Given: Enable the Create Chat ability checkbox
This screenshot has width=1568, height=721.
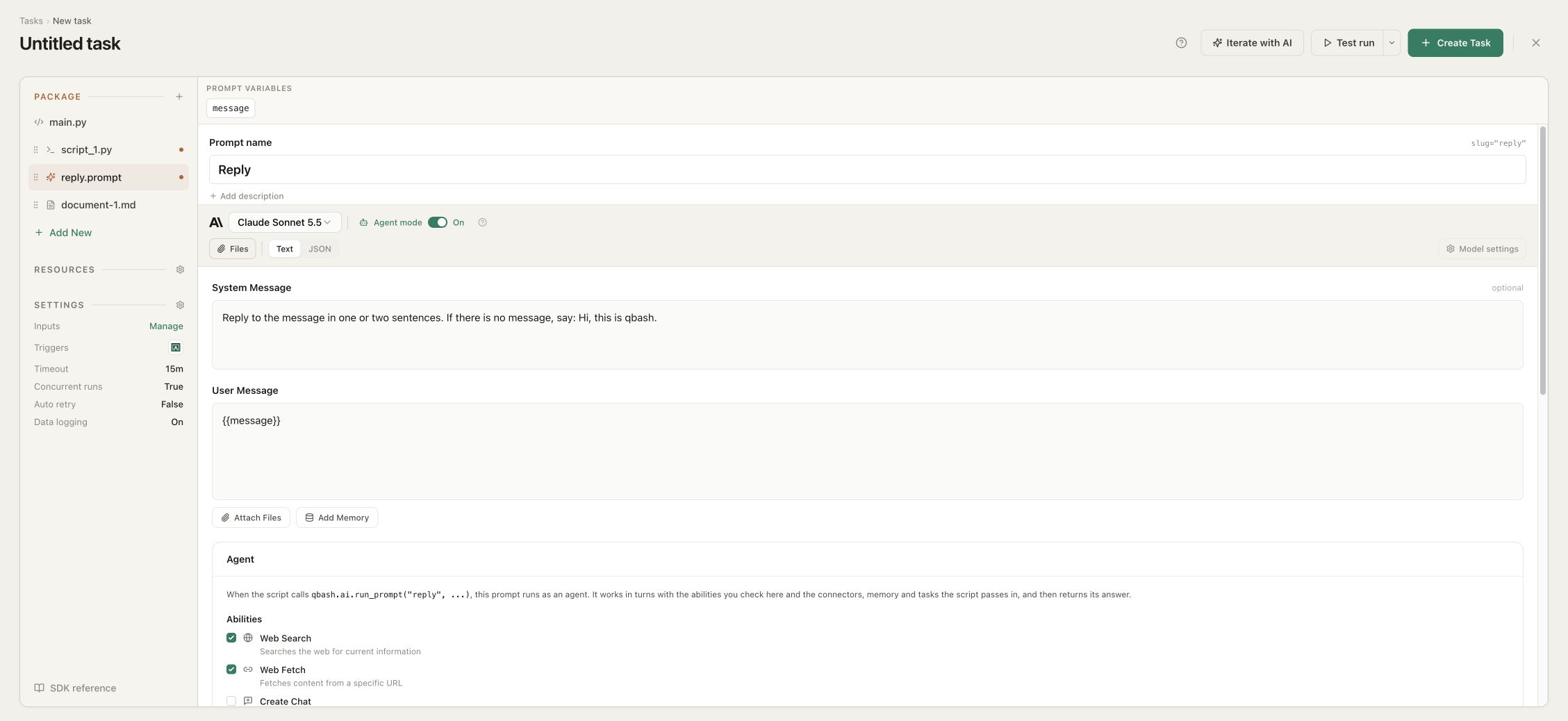Looking at the screenshot, I should (x=231, y=702).
